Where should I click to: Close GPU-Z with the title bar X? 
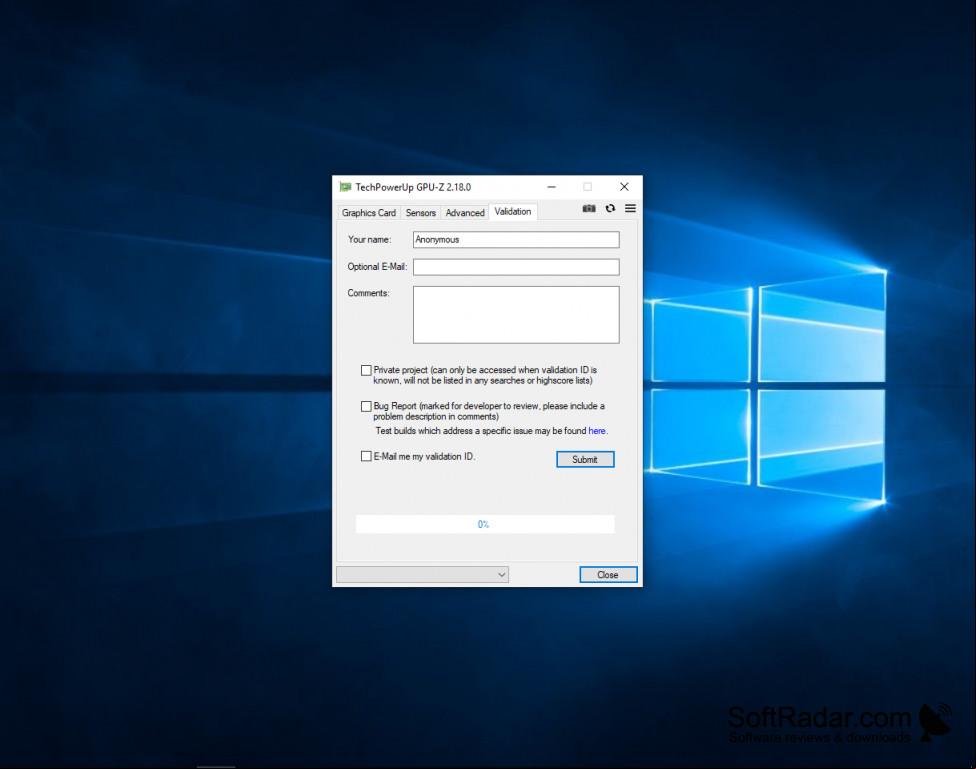tap(624, 187)
